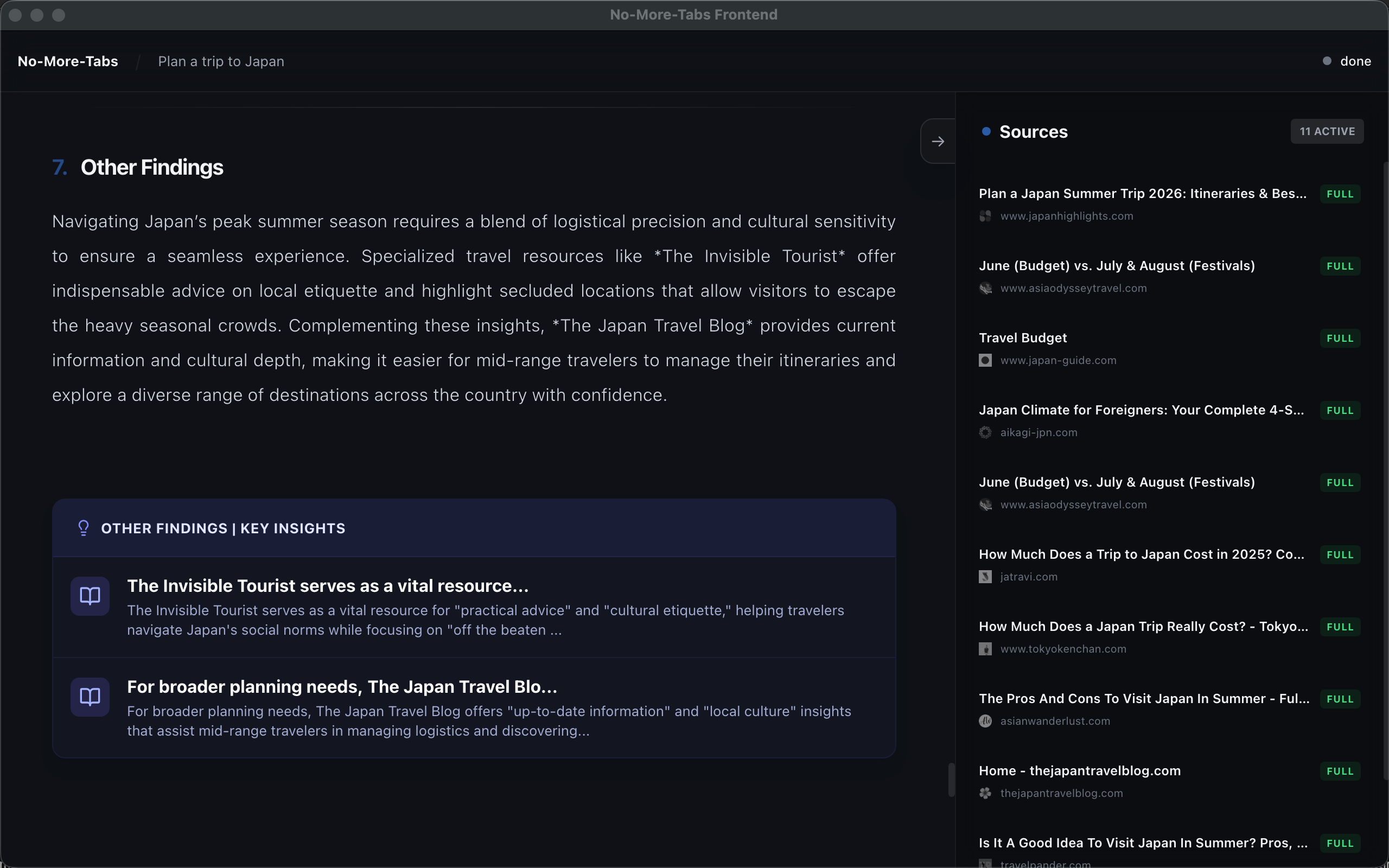Click the lightbulb Key Insights icon
Viewport: 1389px width, 868px height.
[x=84, y=527]
